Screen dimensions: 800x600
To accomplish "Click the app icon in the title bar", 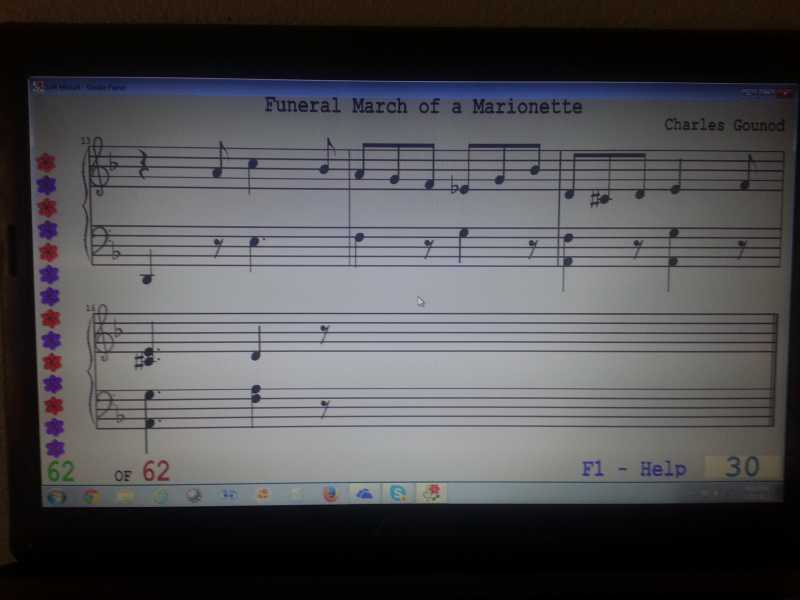I will point(38,87).
